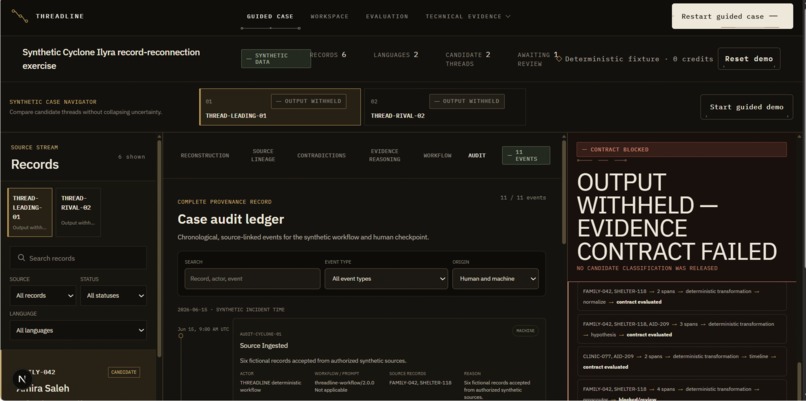Select the THREAD-RIVAL-02 navigator card
Image resolution: width=806 pixels, height=401 pixels.
[x=445, y=107]
